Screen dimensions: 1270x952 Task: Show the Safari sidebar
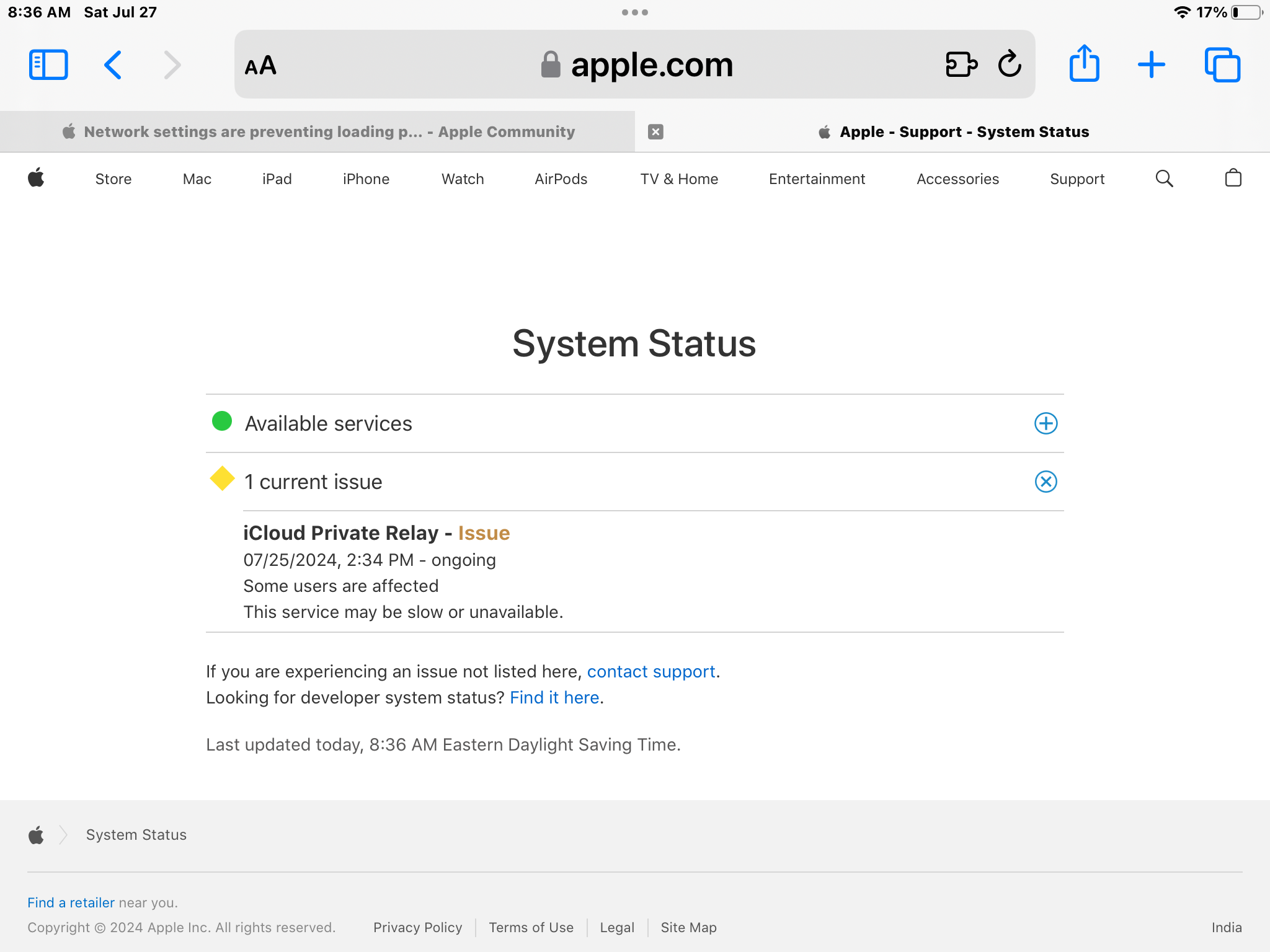[x=48, y=64]
